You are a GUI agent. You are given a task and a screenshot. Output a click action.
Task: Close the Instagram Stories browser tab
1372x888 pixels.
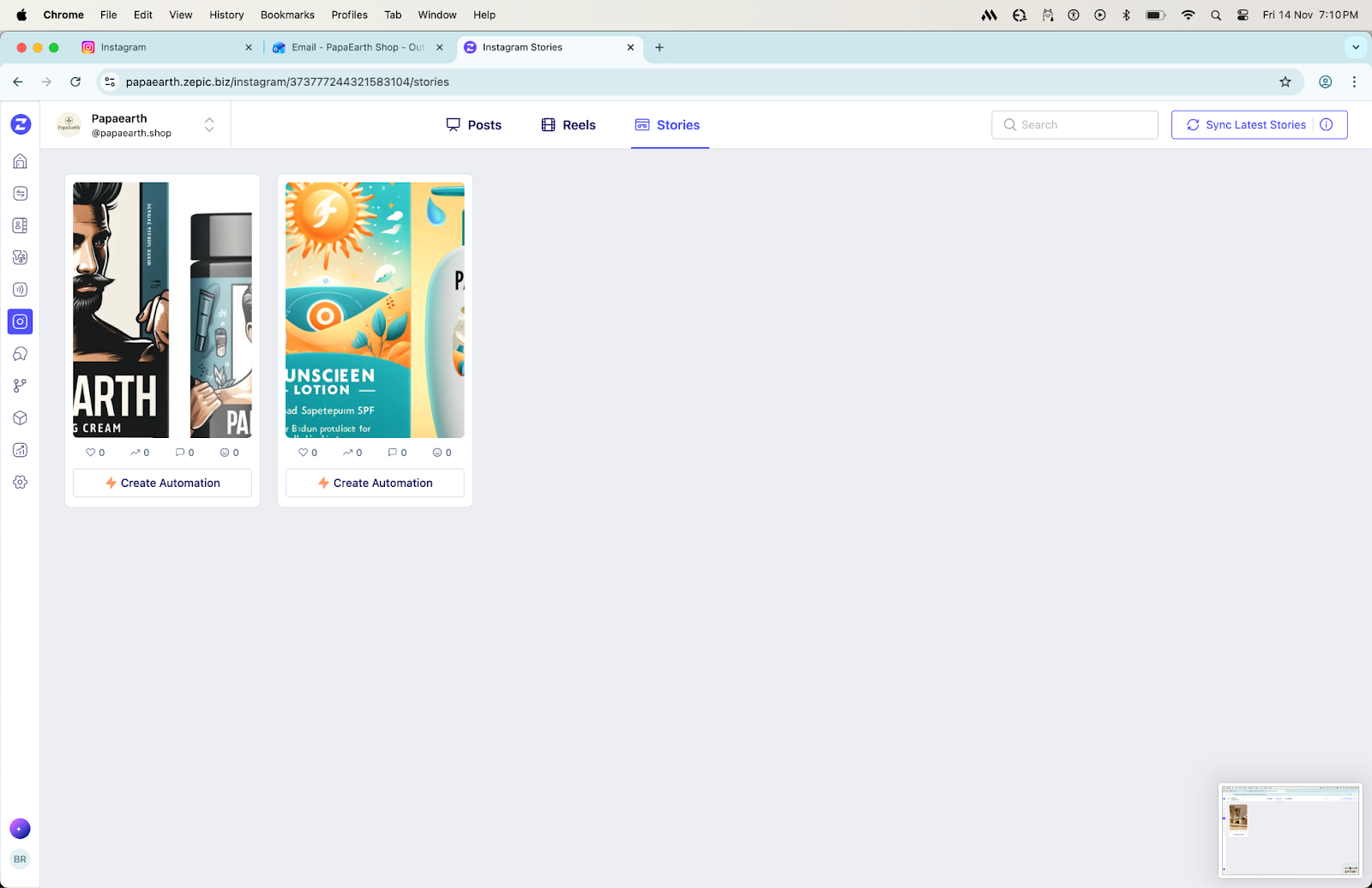click(x=630, y=47)
